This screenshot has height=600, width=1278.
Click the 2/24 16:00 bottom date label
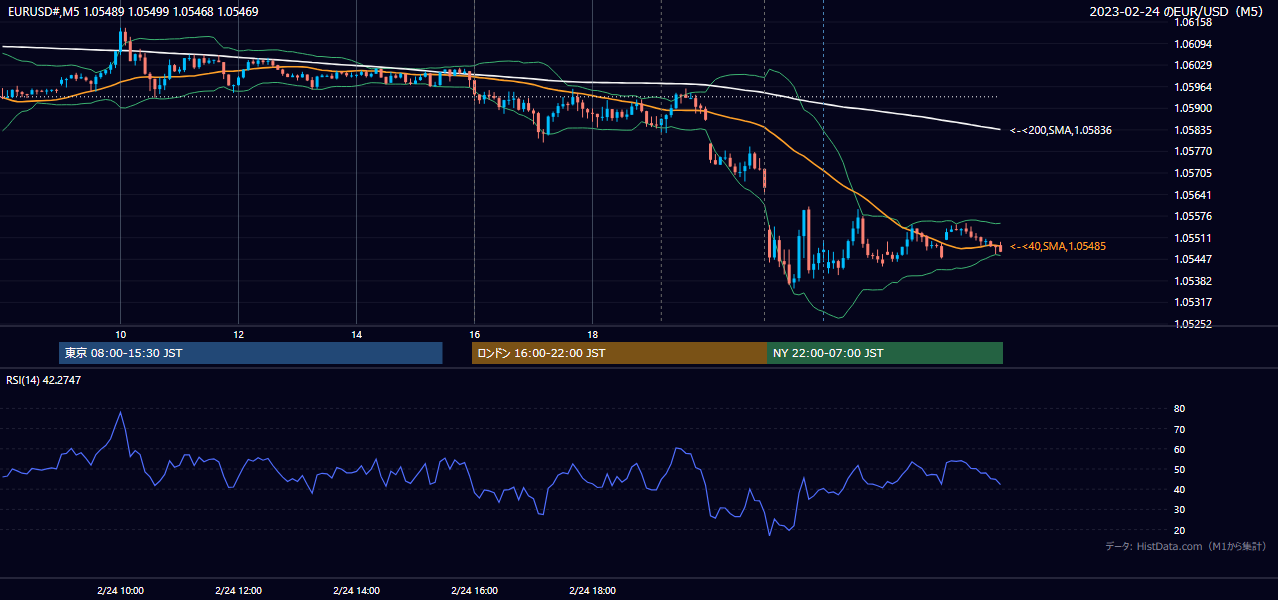[x=474, y=590]
